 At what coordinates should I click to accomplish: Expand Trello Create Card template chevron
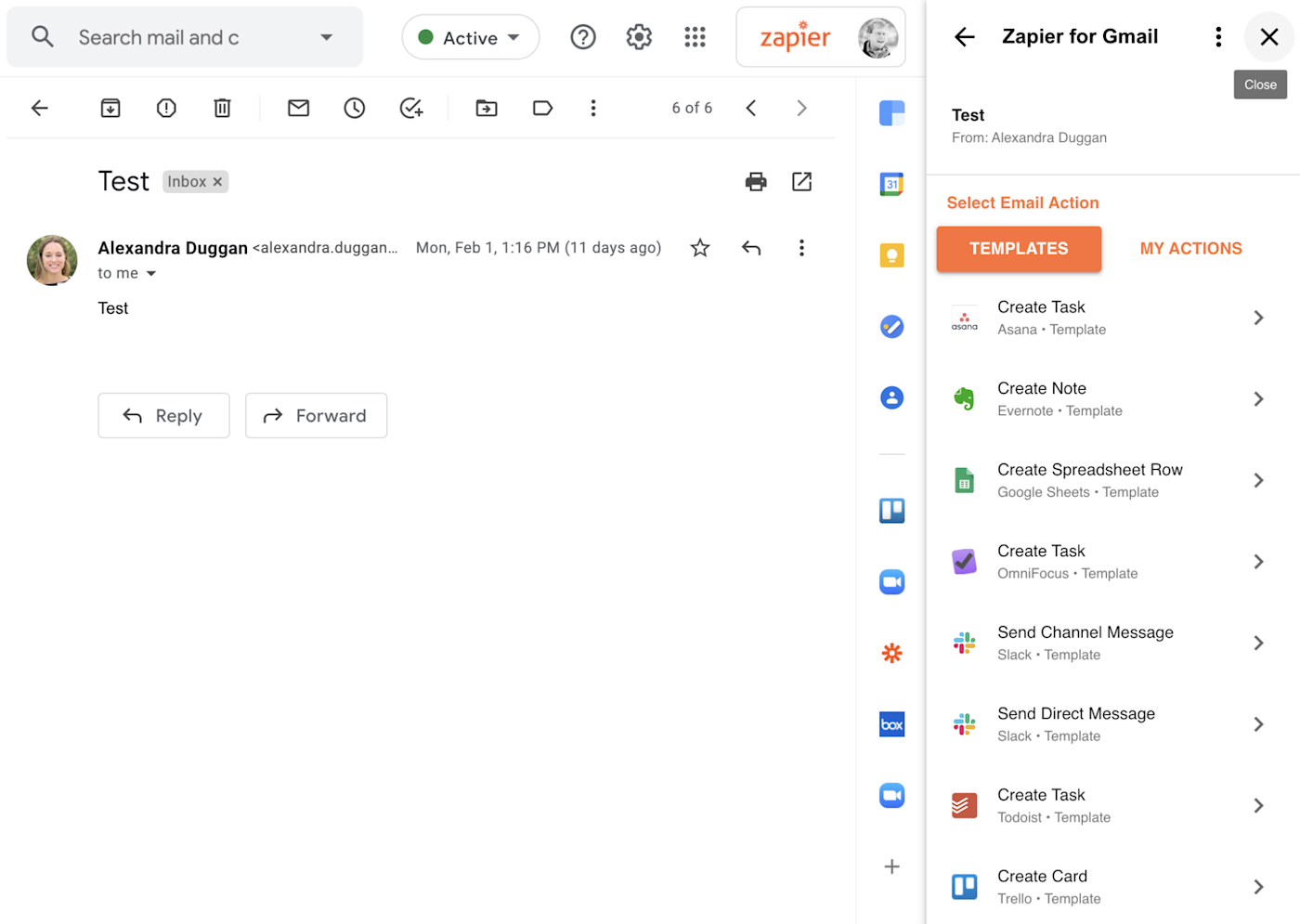click(1258, 887)
